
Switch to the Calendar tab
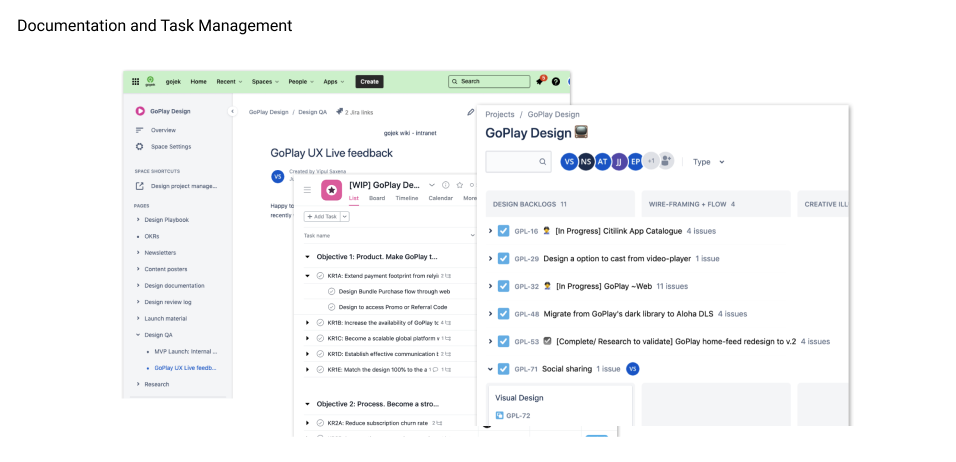pos(441,198)
